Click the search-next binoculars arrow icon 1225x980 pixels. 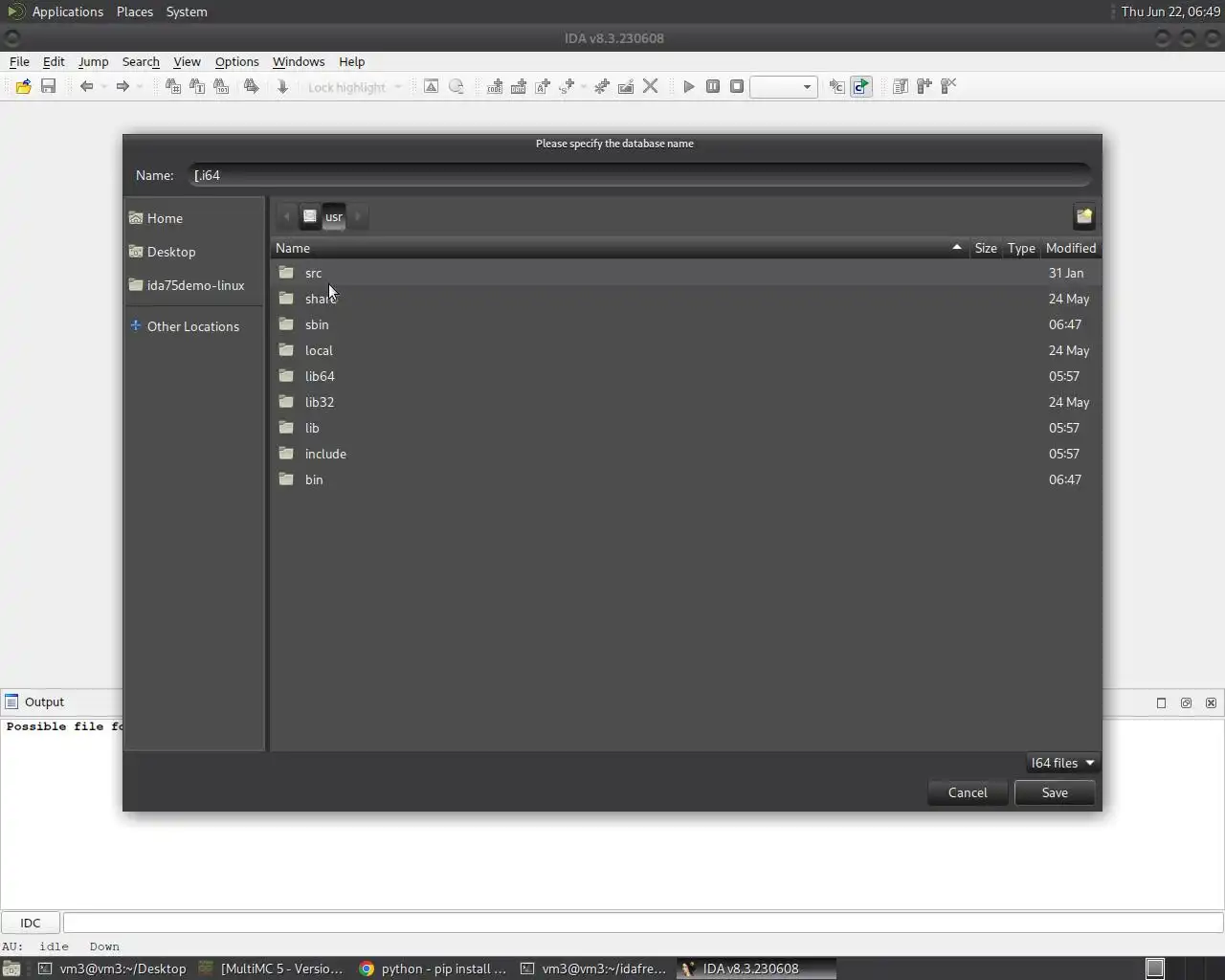click(251, 86)
